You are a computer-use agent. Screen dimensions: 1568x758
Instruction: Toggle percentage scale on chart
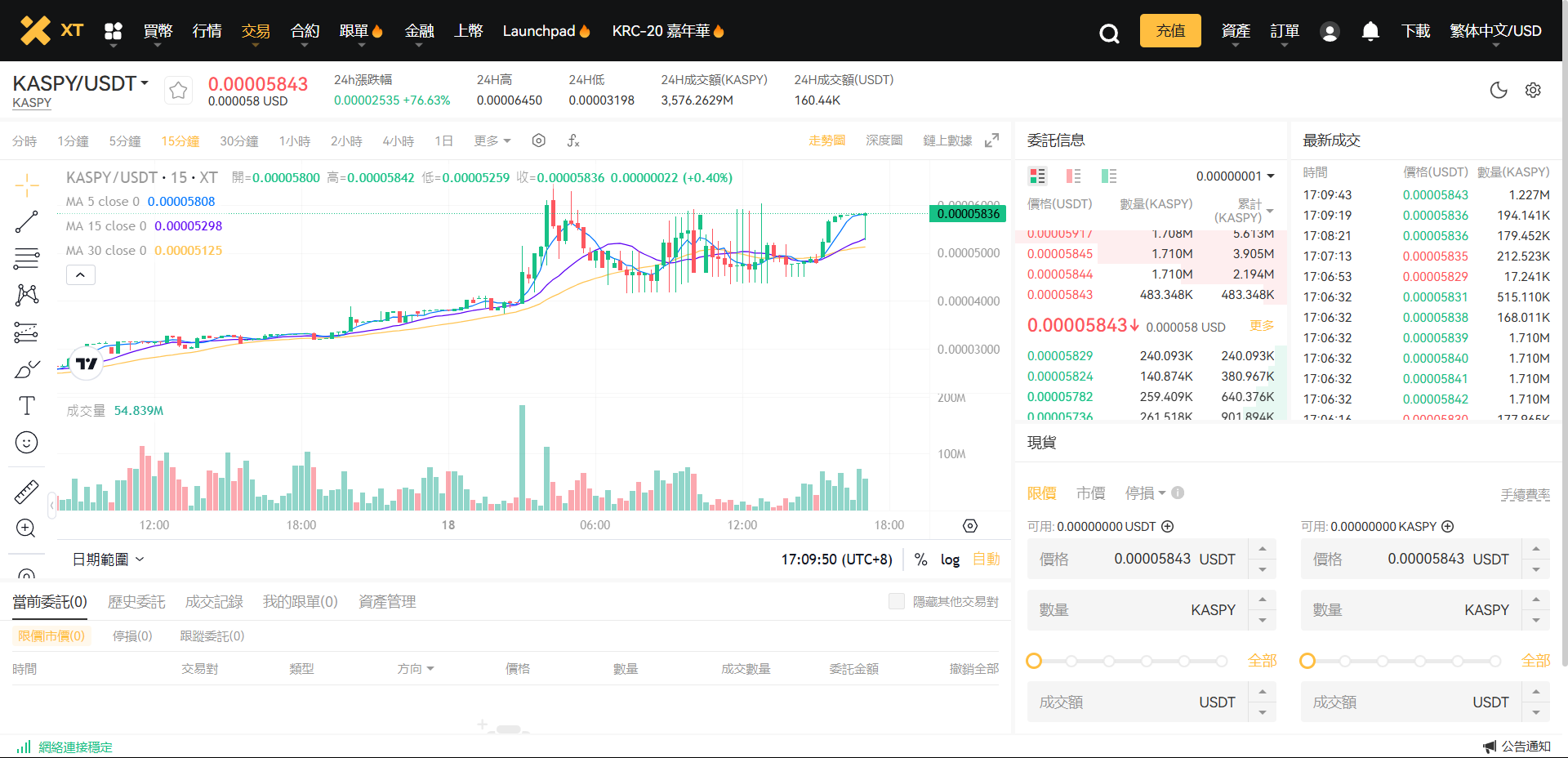921,560
